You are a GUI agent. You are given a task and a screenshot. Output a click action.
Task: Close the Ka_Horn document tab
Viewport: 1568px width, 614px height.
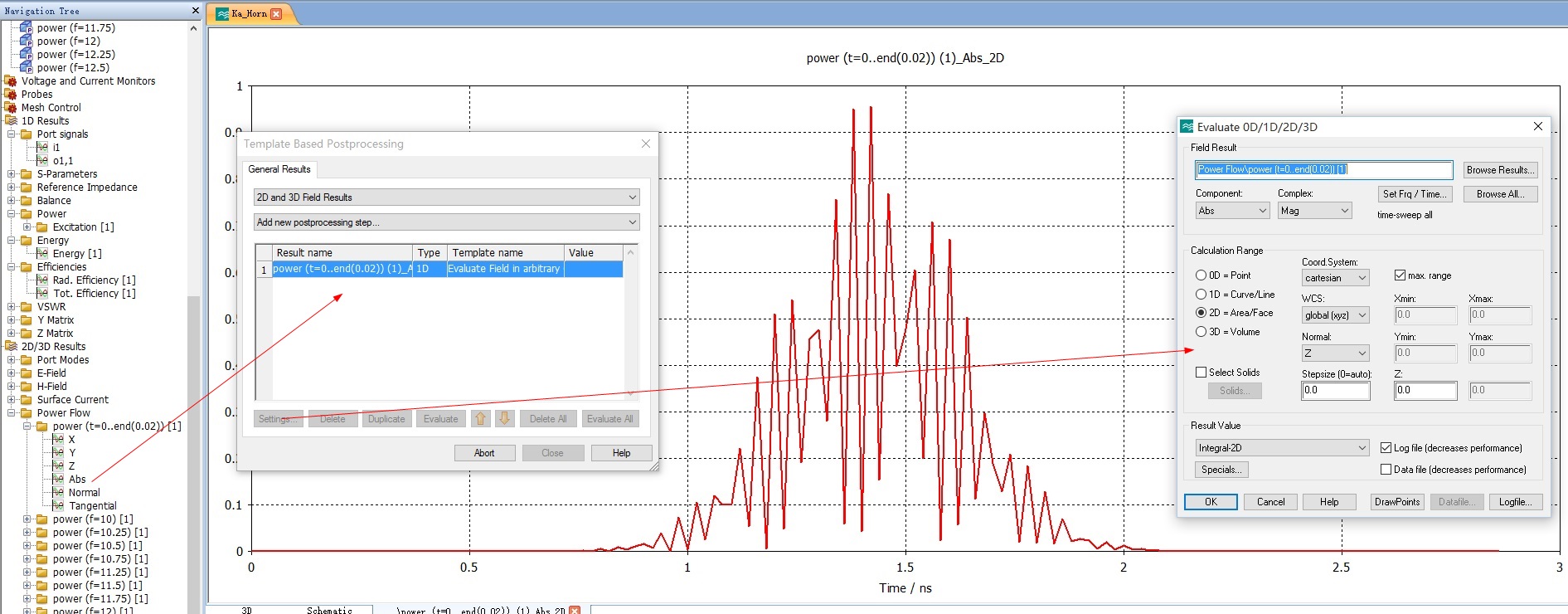[x=276, y=13]
